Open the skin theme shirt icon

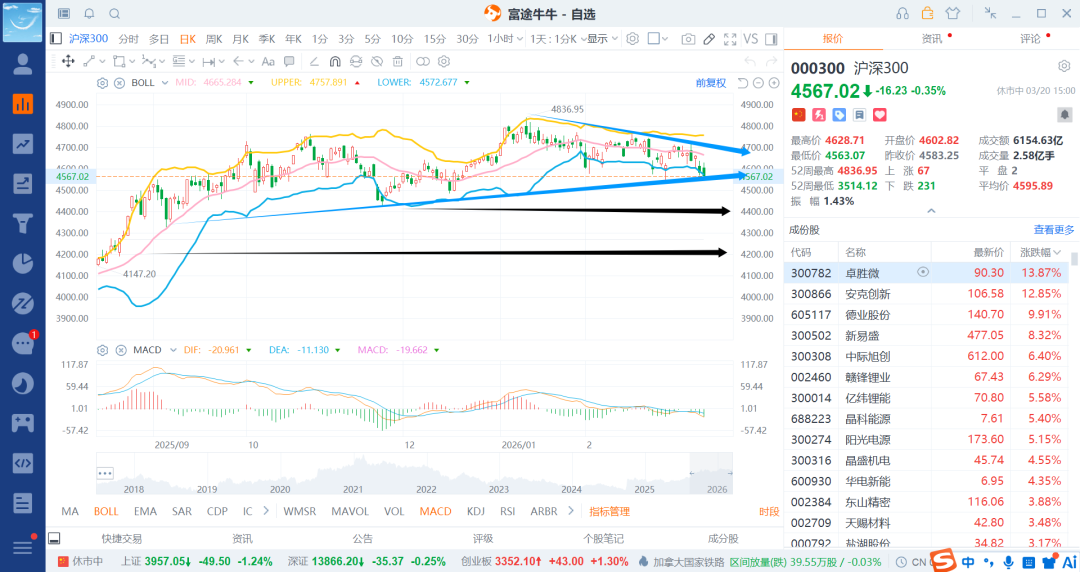pyautogui.click(x=953, y=13)
